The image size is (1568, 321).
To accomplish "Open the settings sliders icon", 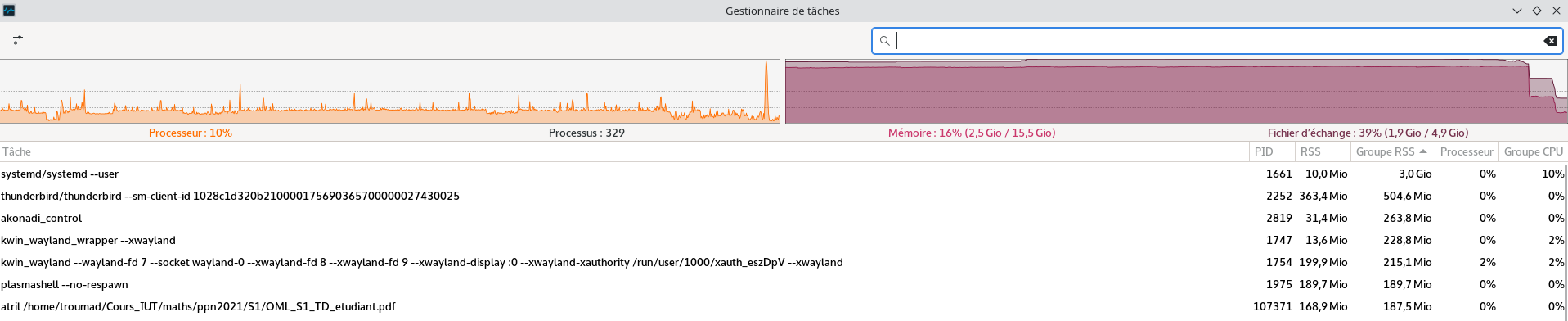I will 18,40.
